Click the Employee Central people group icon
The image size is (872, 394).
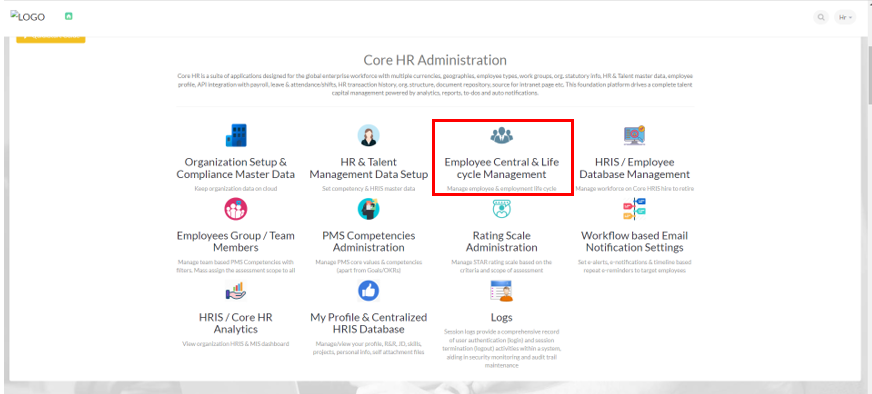502,135
